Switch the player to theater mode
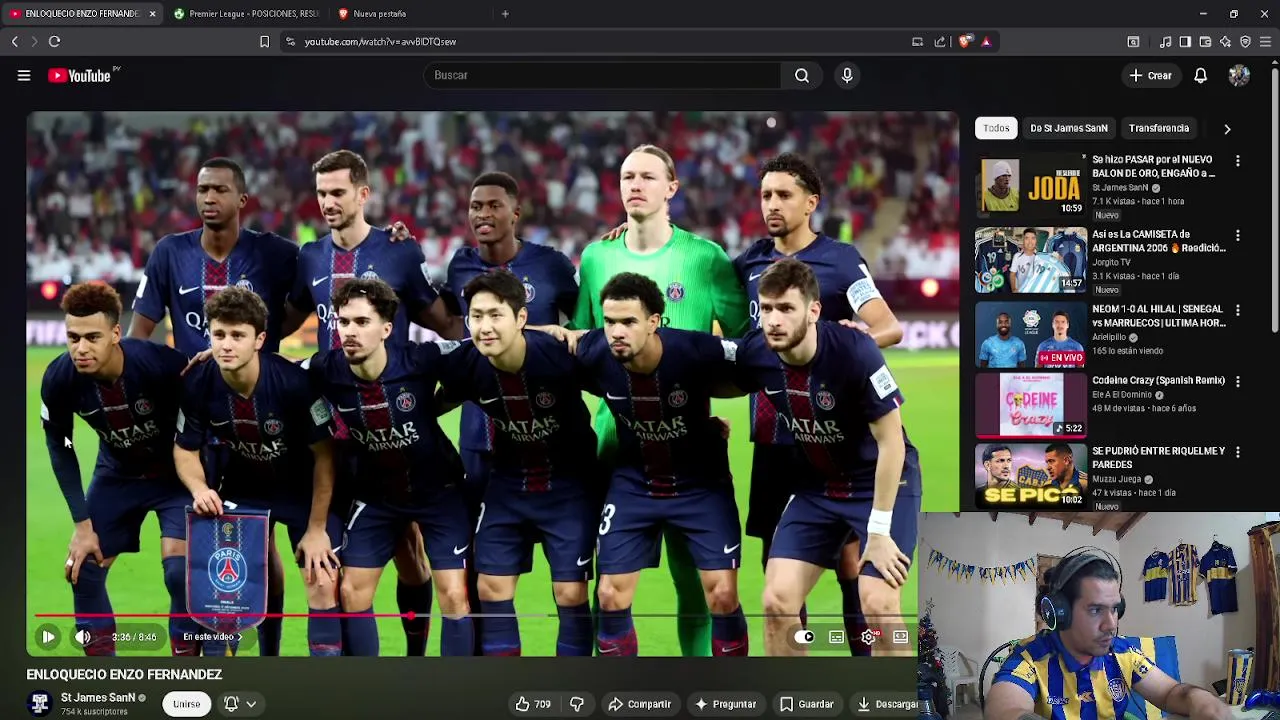1280x720 pixels. click(900, 637)
